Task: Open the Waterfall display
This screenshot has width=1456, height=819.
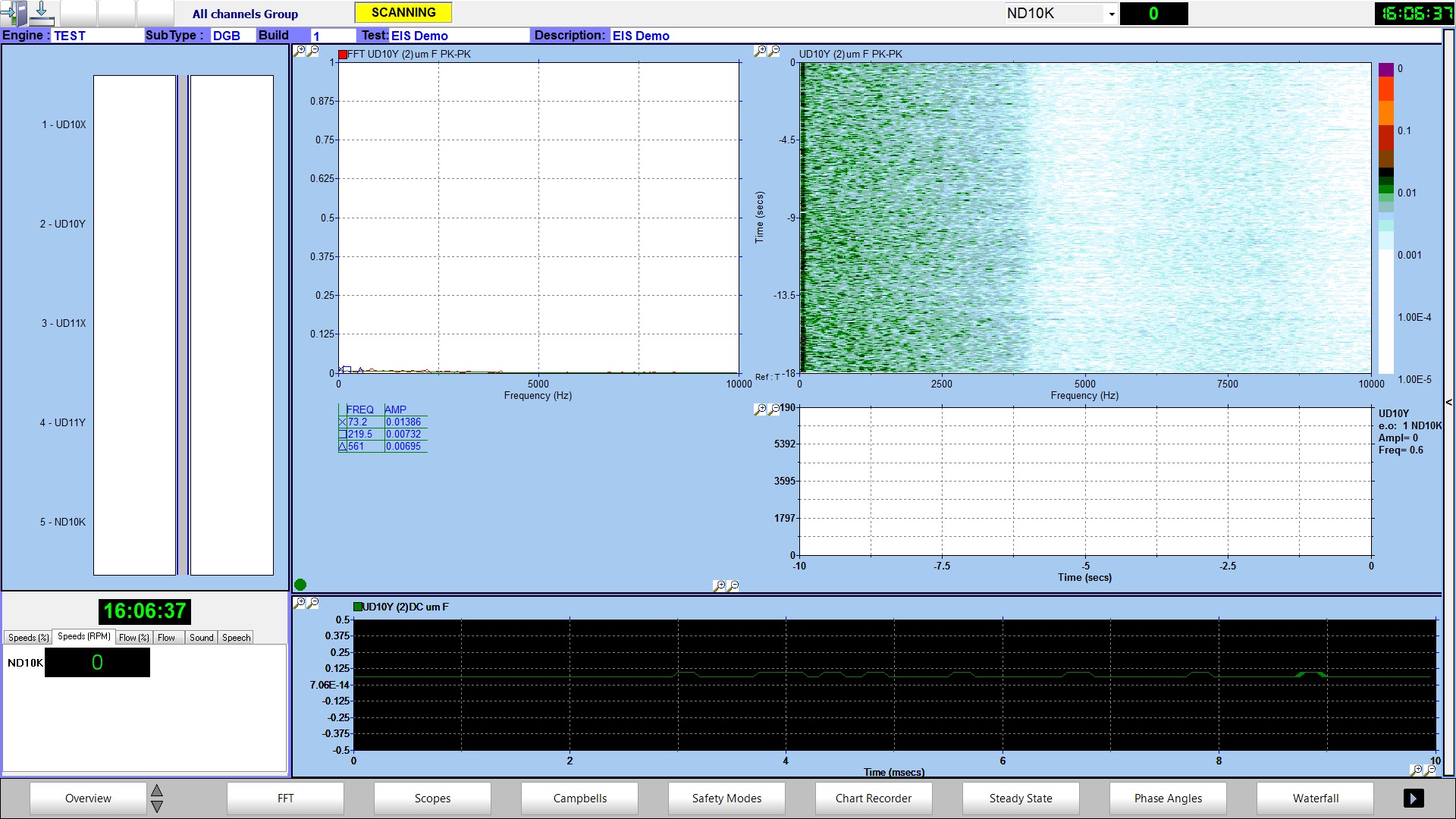Action: pyautogui.click(x=1315, y=798)
